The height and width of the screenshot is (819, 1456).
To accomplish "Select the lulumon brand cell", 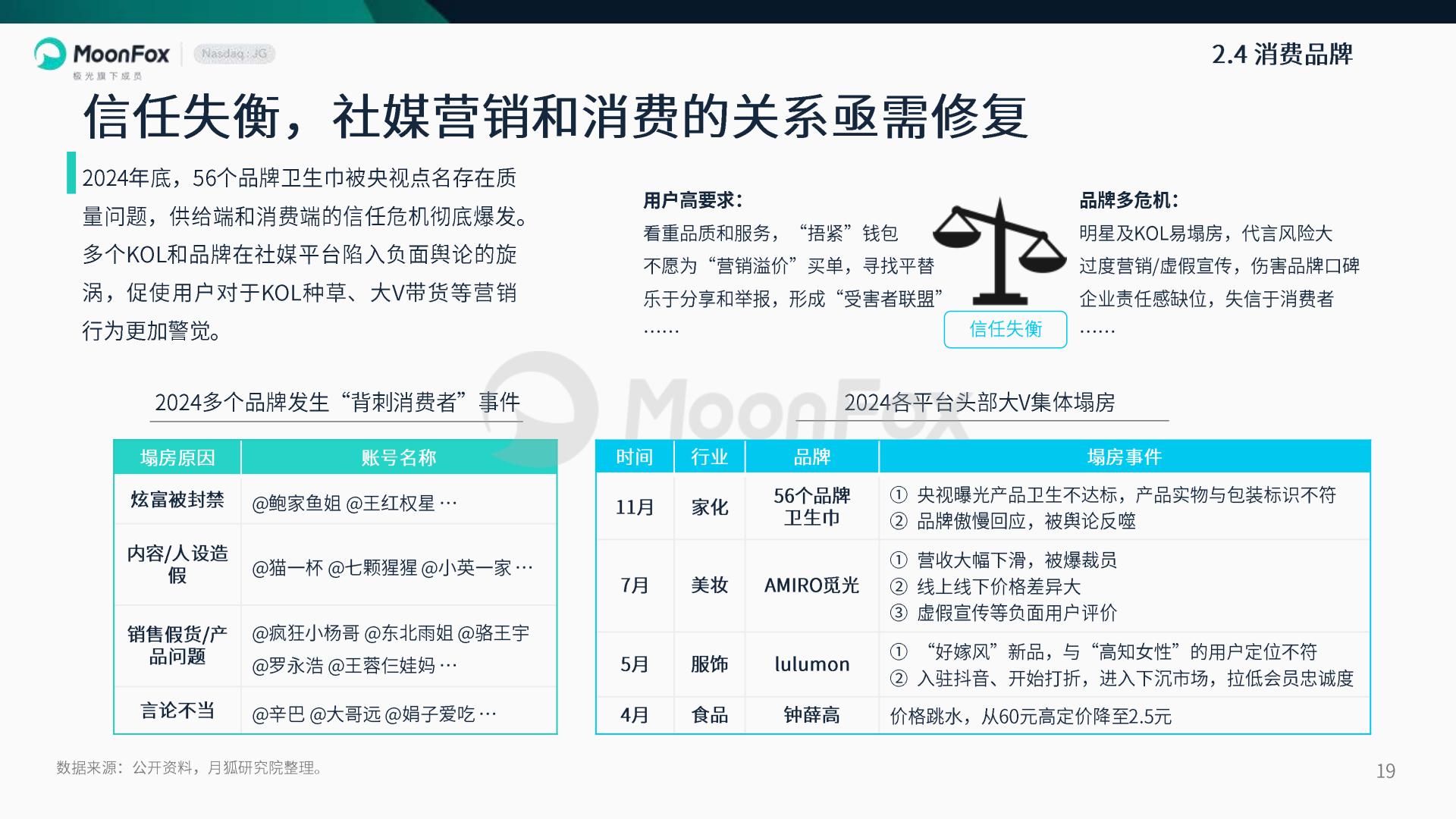I will coord(812,664).
